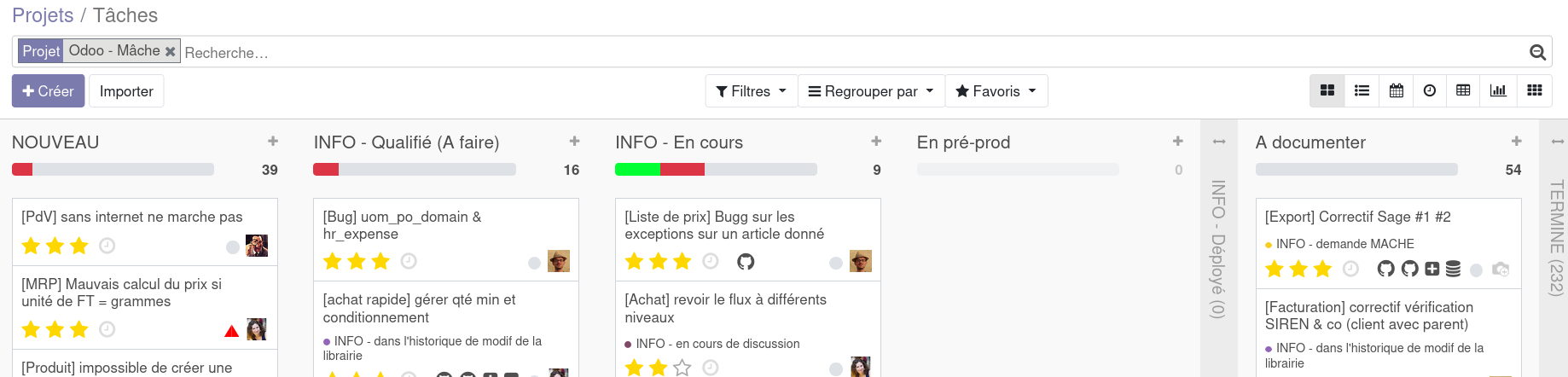Remove the Odoo - Mâche project filter
1568x377 pixels.
tap(171, 51)
